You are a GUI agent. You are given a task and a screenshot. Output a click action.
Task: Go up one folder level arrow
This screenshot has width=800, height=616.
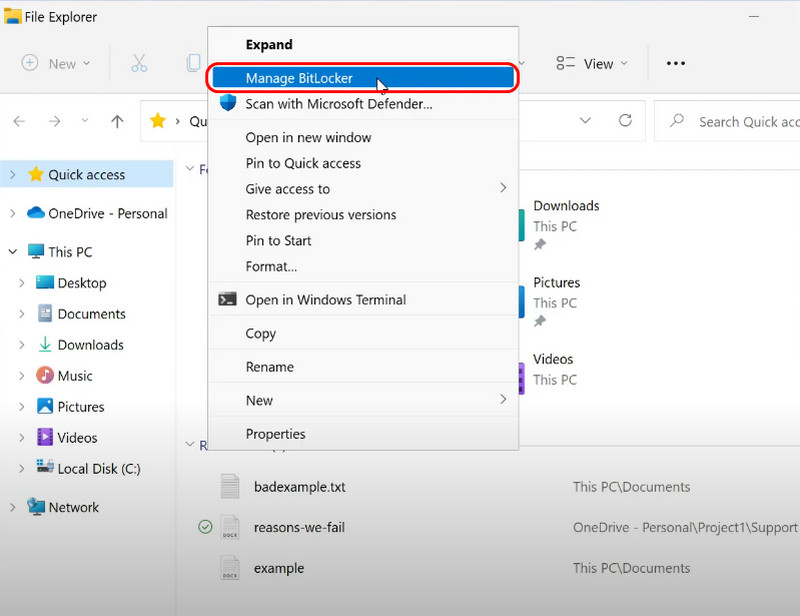[x=117, y=121]
